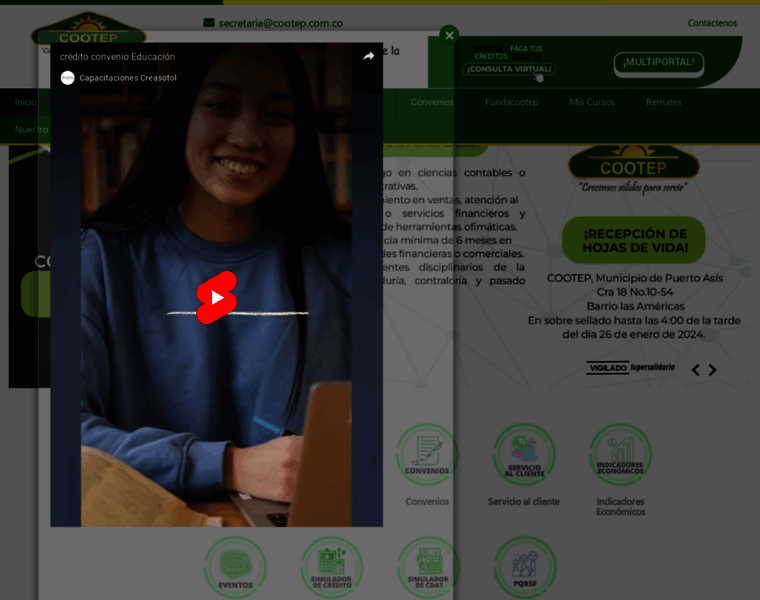Viewport: 760px width, 600px height.
Task: Open the Convenios circular icon
Action: click(x=427, y=455)
